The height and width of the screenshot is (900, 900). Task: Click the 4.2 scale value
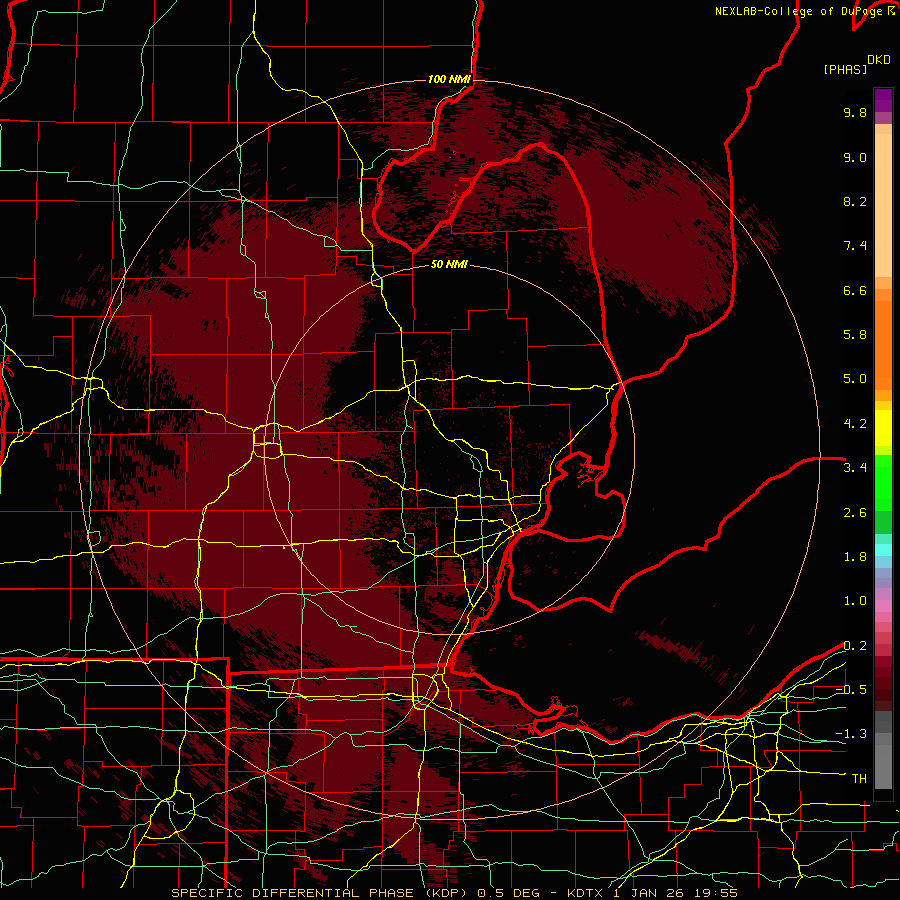point(855,424)
